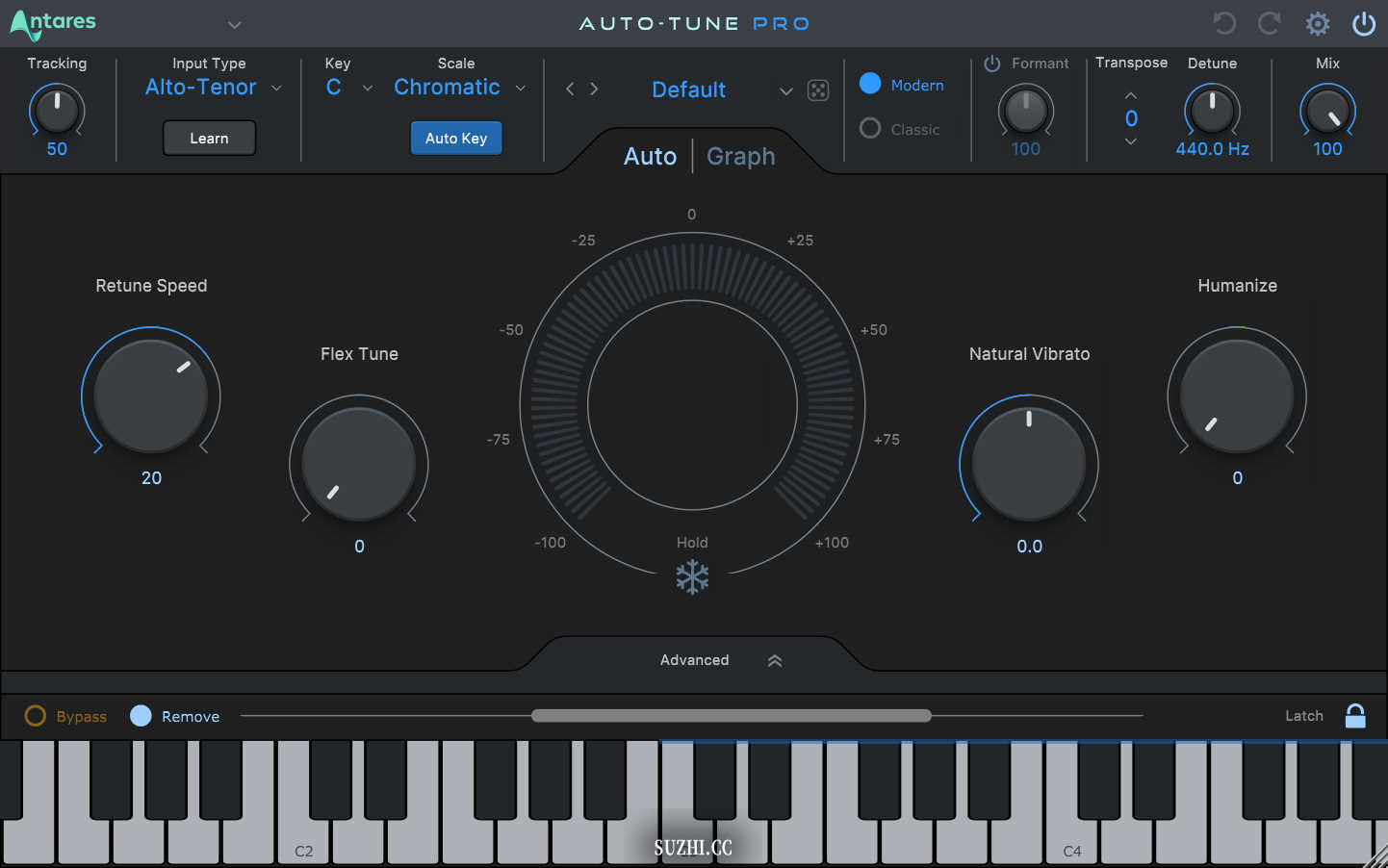1388x868 pixels.
Task: Click the Mix value 100
Action: tap(1327, 149)
